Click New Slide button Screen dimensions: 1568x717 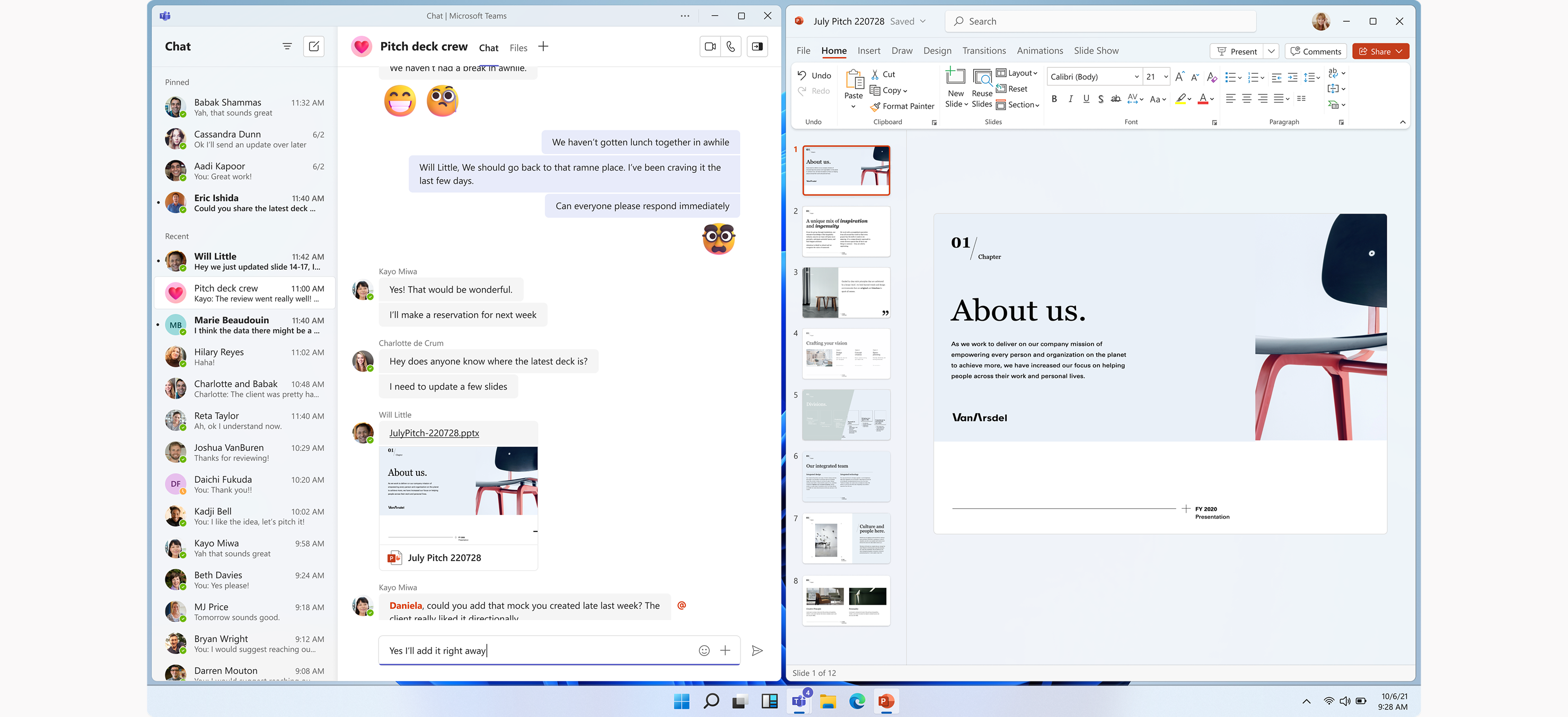click(956, 88)
